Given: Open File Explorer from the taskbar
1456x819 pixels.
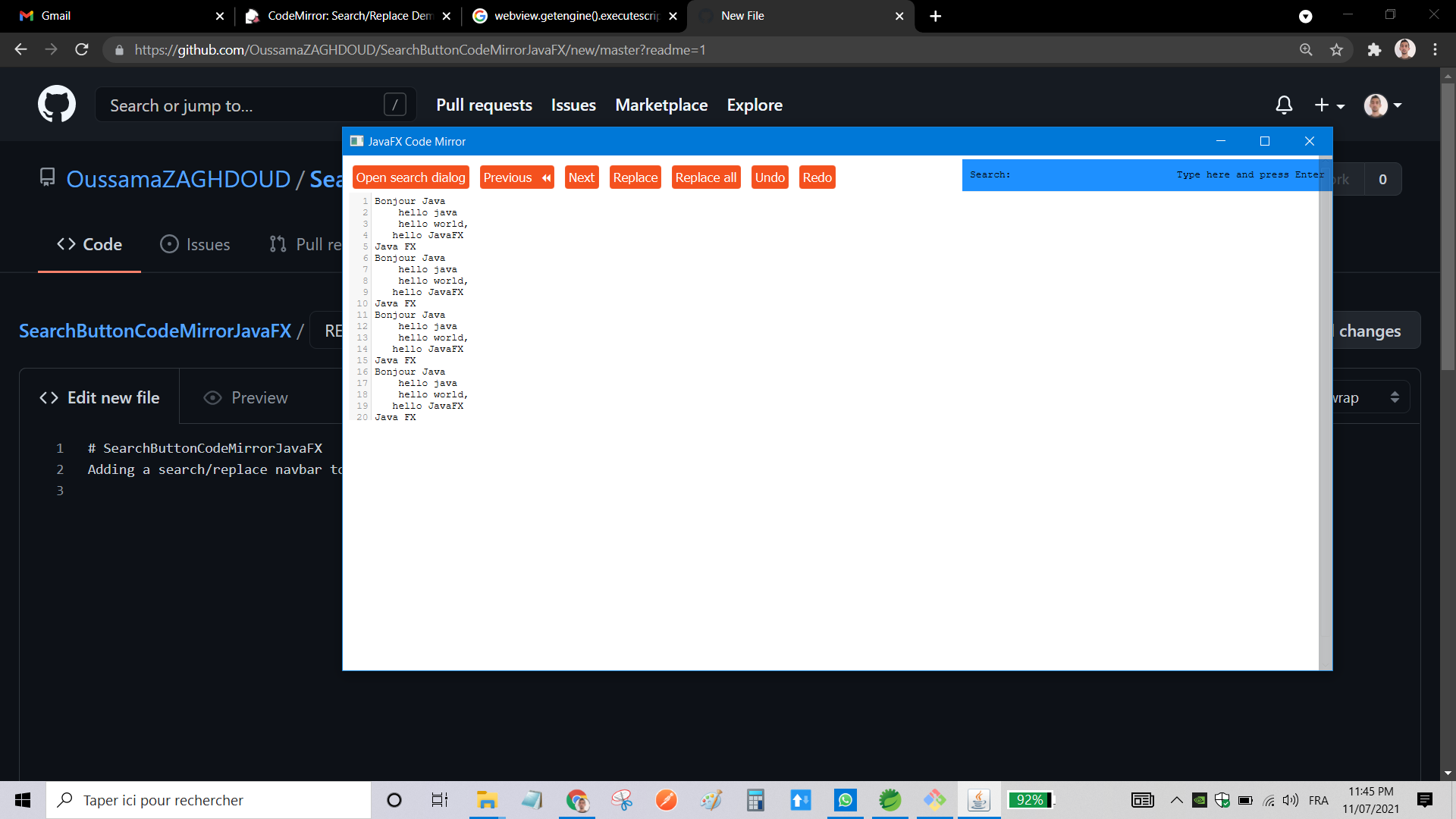Looking at the screenshot, I should point(486,799).
